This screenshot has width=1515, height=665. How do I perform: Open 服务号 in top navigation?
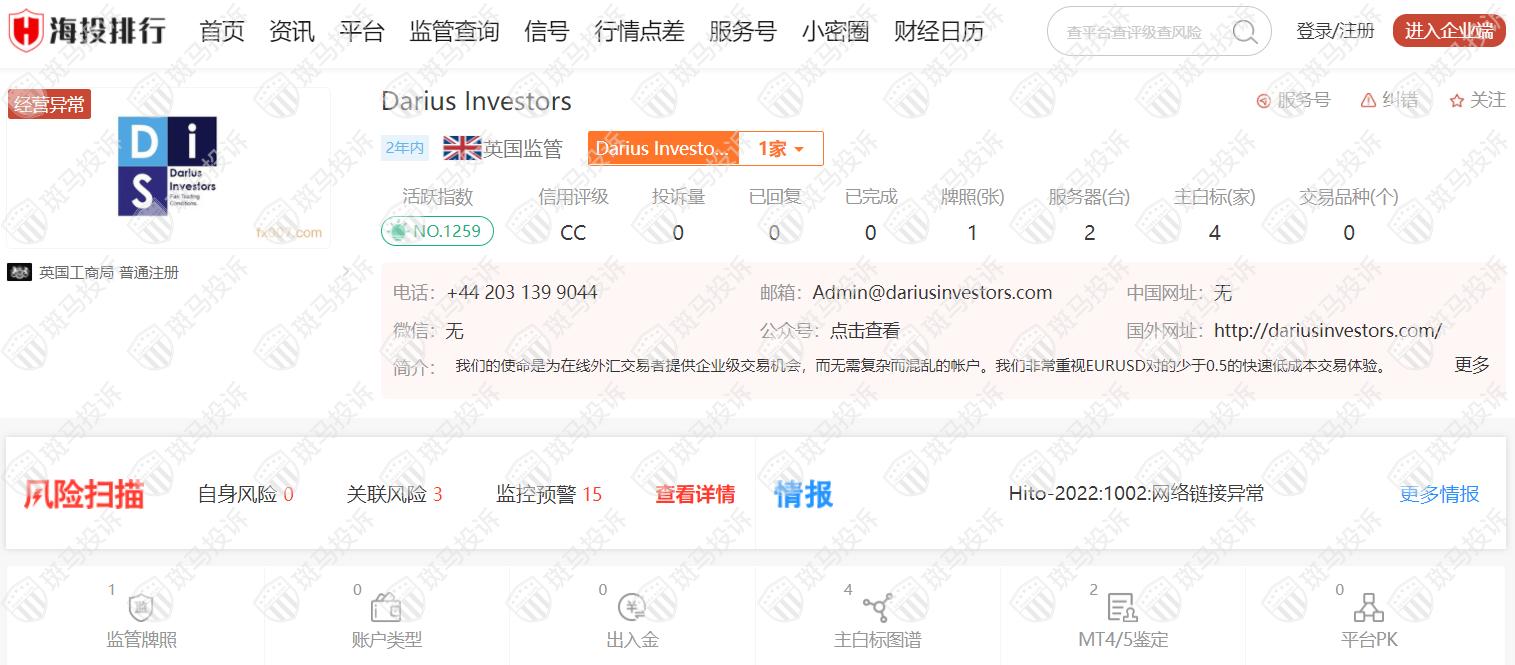point(742,31)
